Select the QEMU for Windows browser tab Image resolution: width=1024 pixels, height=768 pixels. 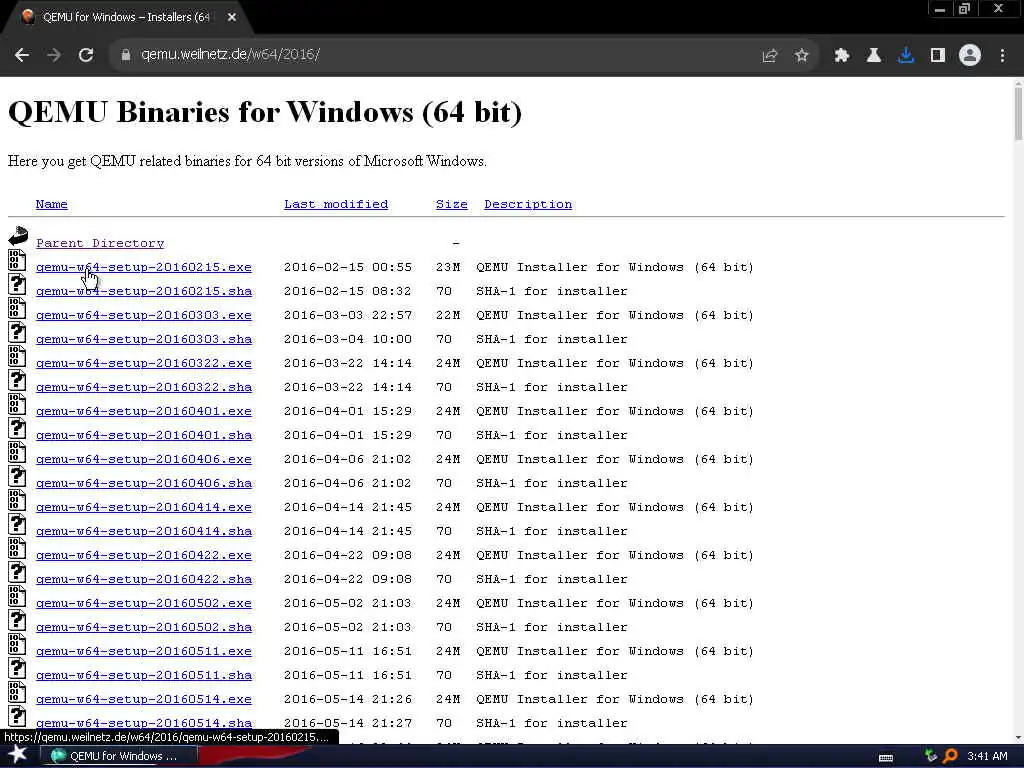pos(127,18)
